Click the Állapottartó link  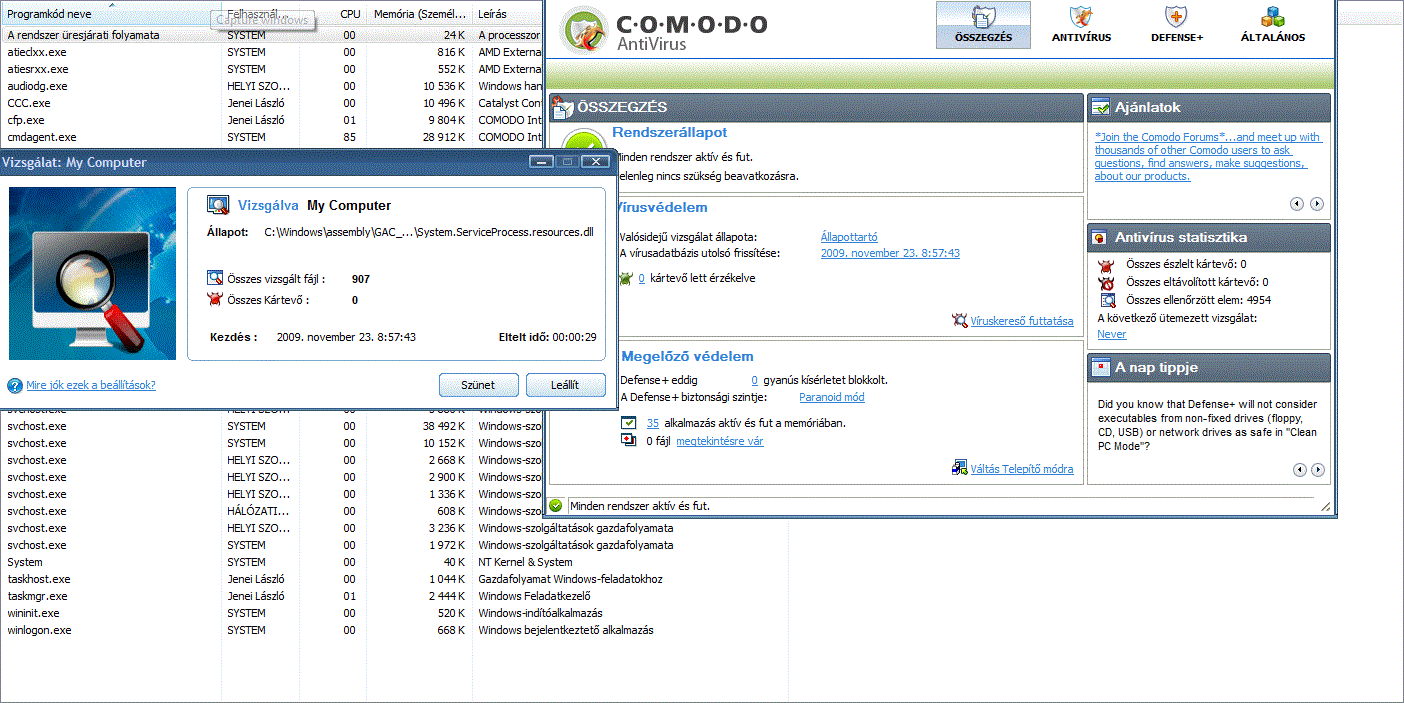(x=849, y=237)
